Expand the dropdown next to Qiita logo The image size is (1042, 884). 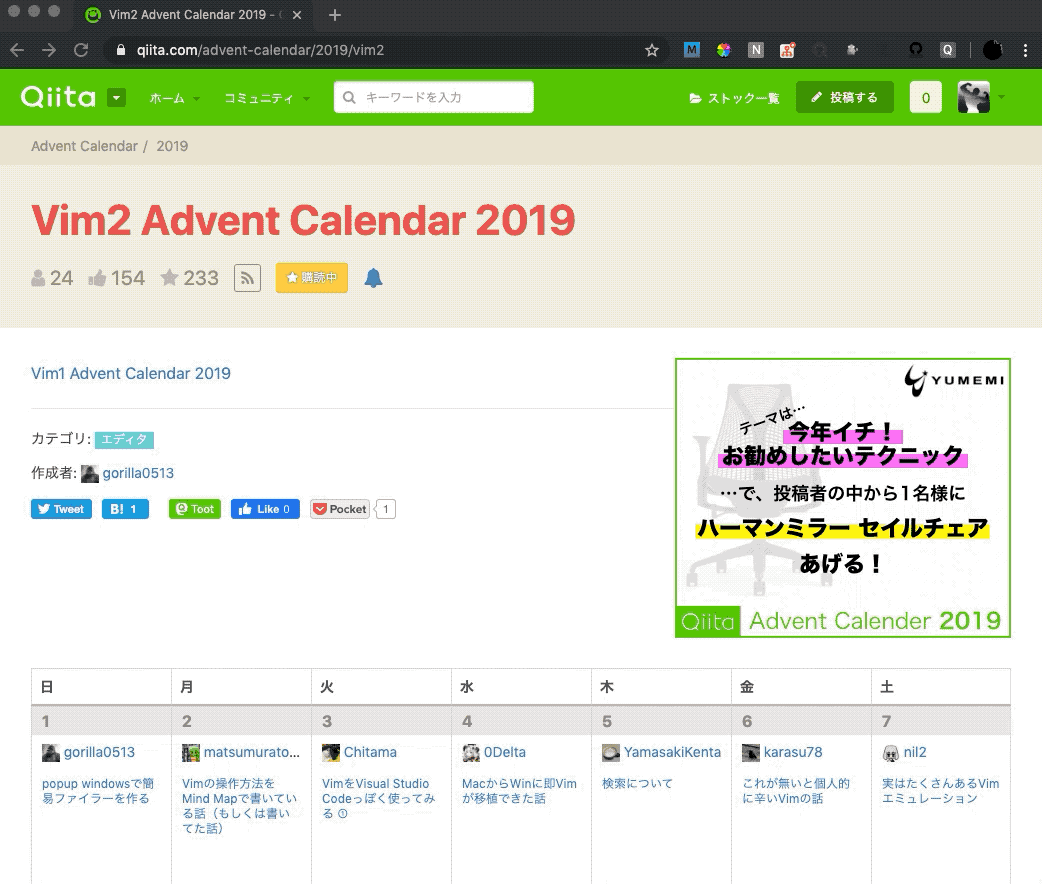(x=116, y=98)
